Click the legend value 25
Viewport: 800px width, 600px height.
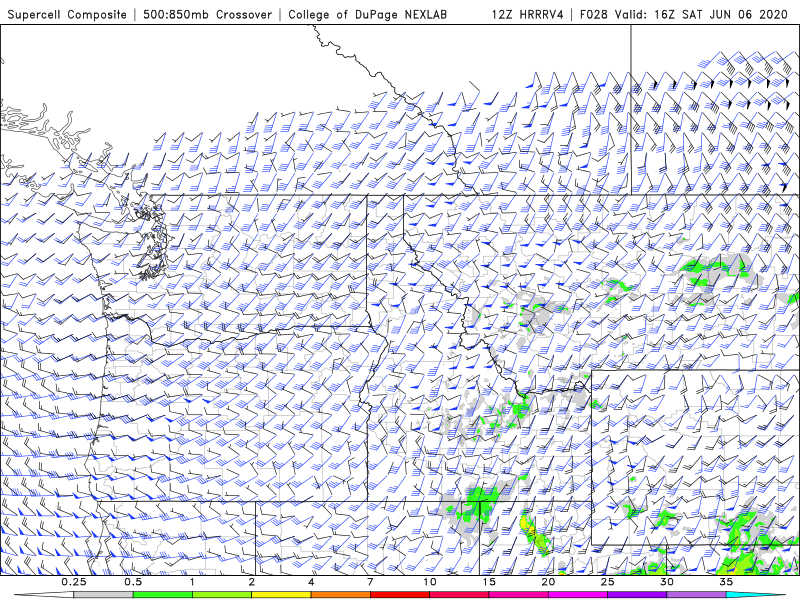coord(607,582)
